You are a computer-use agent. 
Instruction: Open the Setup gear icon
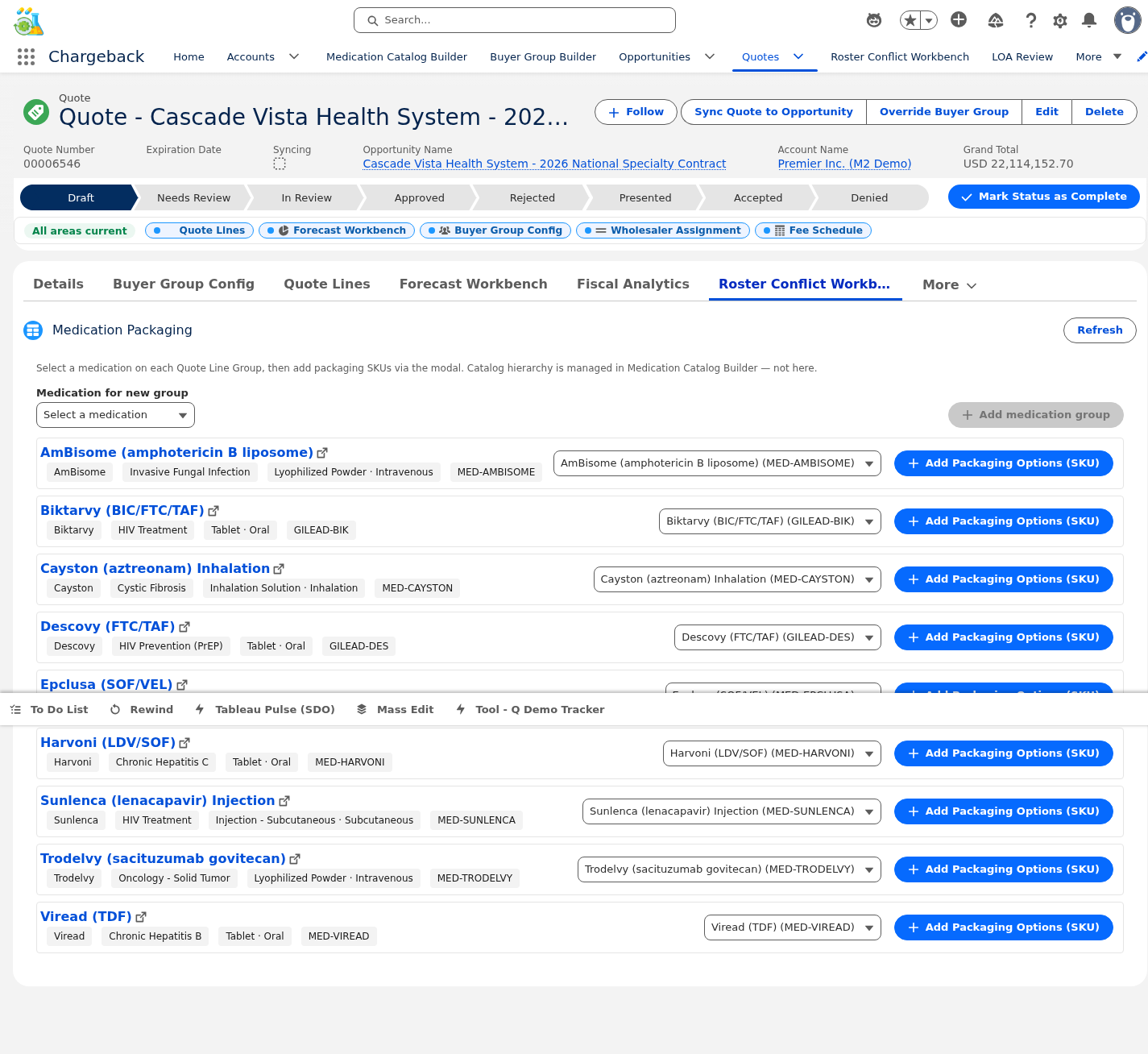(x=1060, y=20)
